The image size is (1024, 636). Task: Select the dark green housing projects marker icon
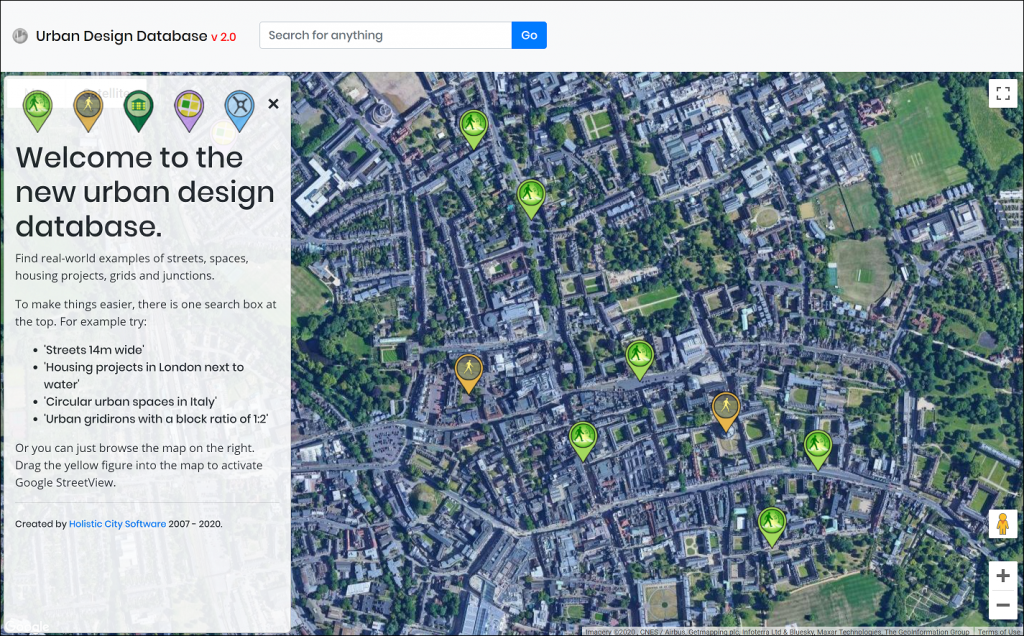(138, 108)
